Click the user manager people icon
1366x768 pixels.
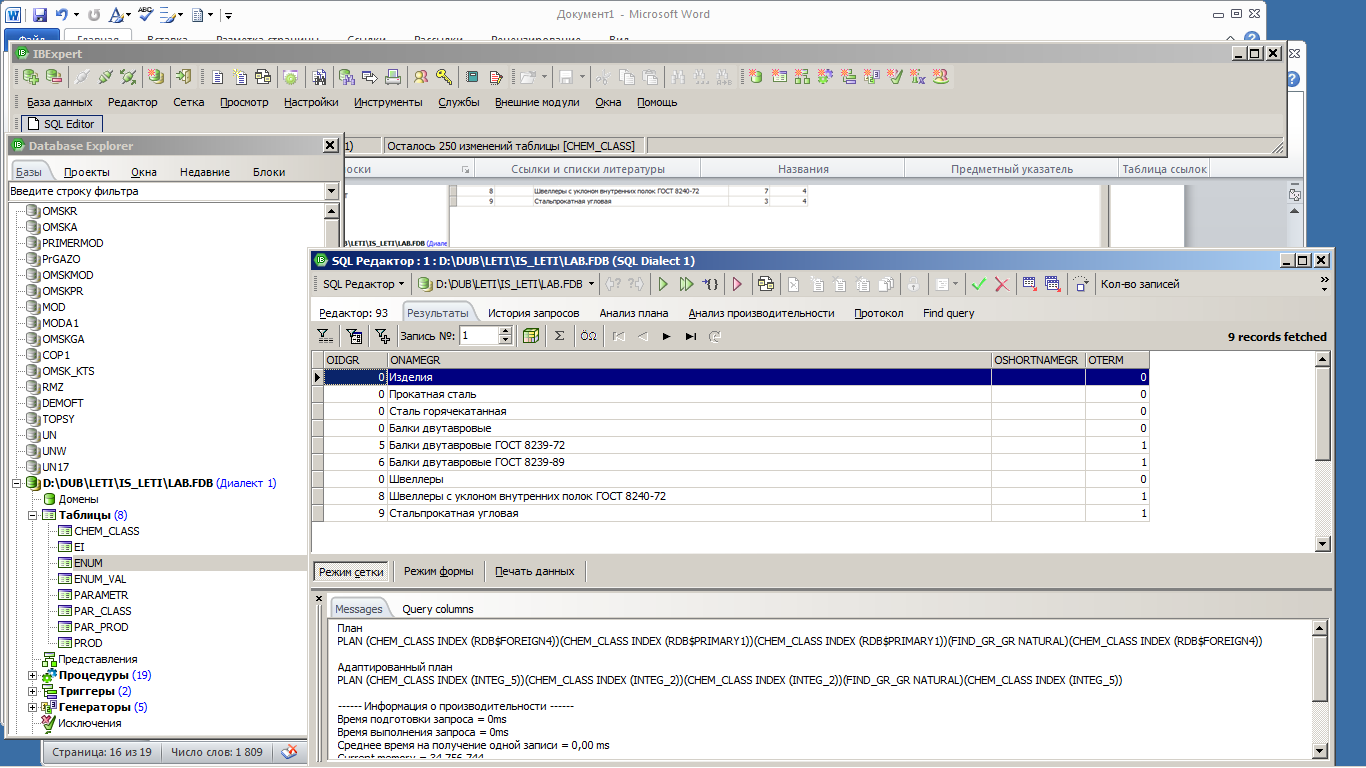click(421, 76)
